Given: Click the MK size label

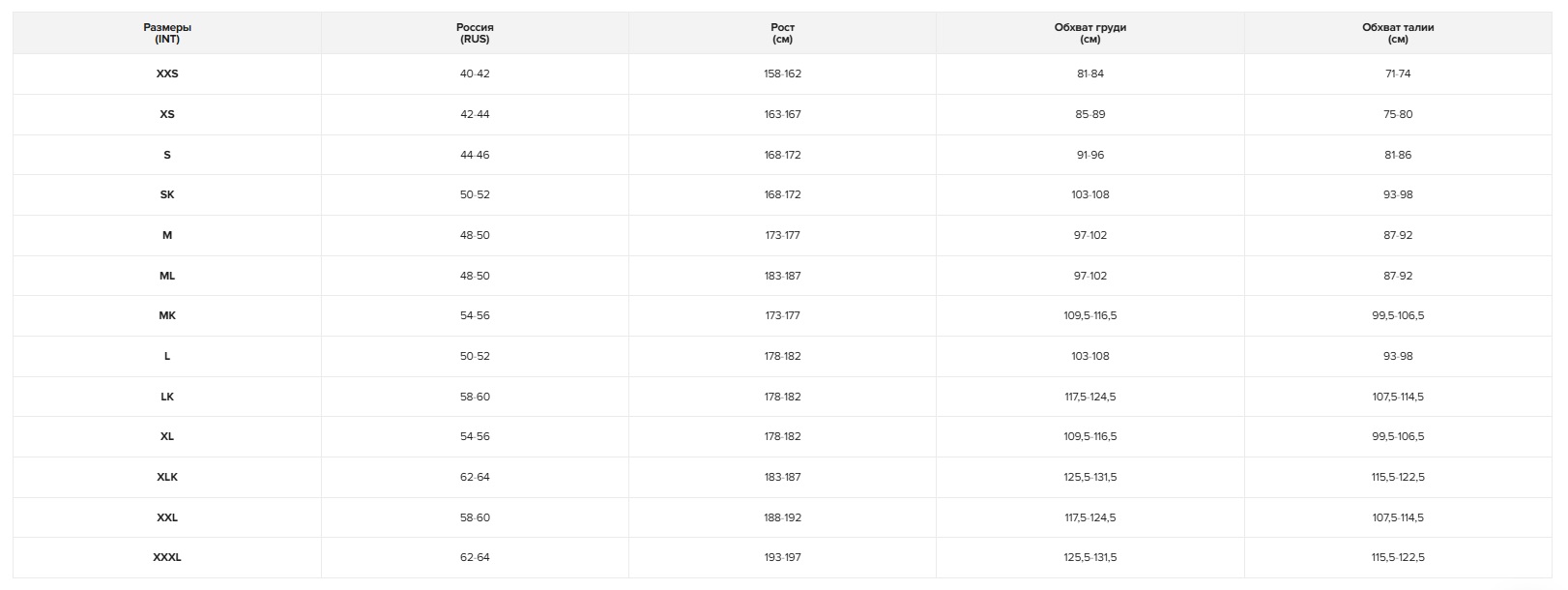Looking at the screenshot, I should tap(167, 315).
